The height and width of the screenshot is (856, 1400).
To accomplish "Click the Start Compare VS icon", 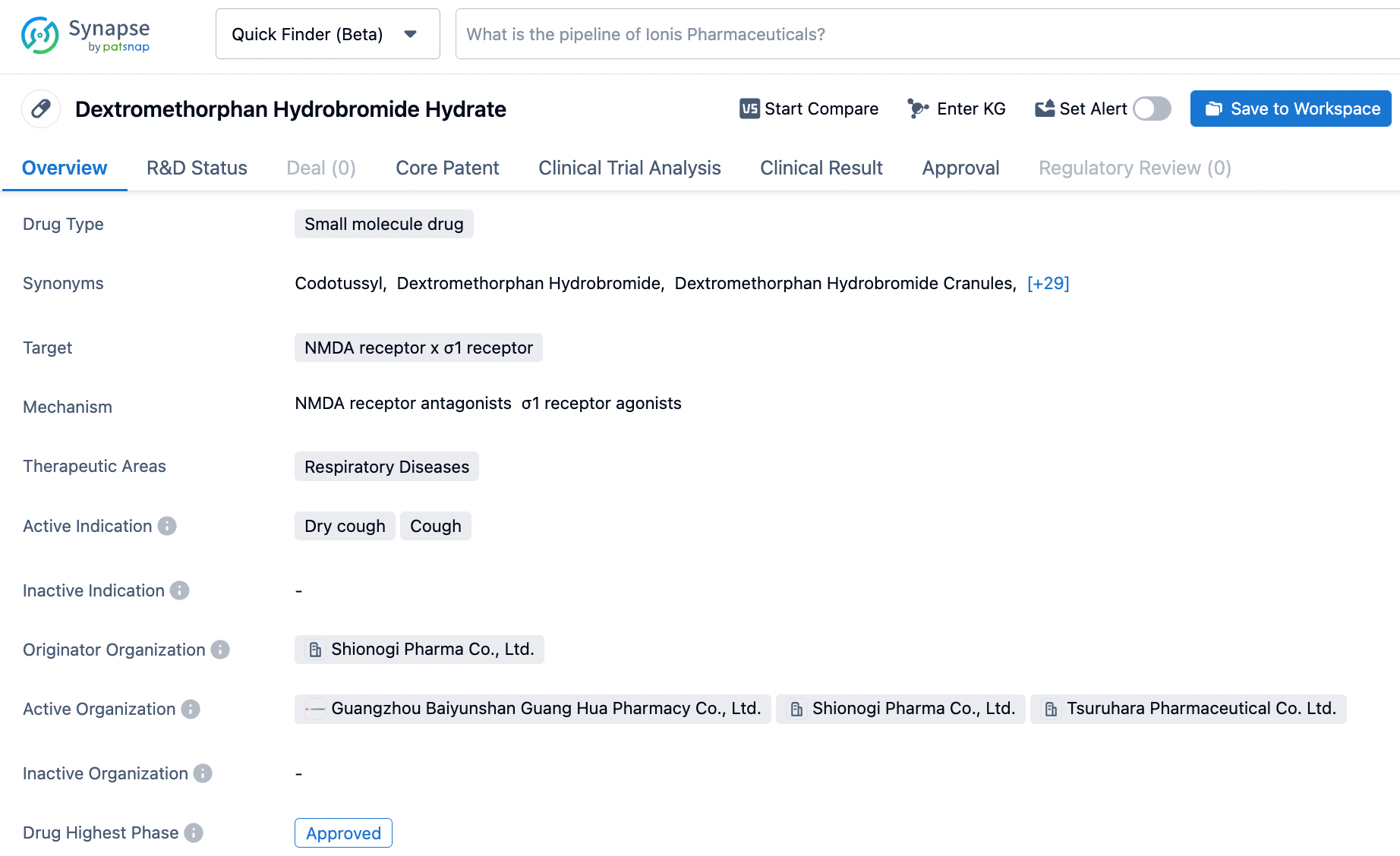I will (749, 109).
